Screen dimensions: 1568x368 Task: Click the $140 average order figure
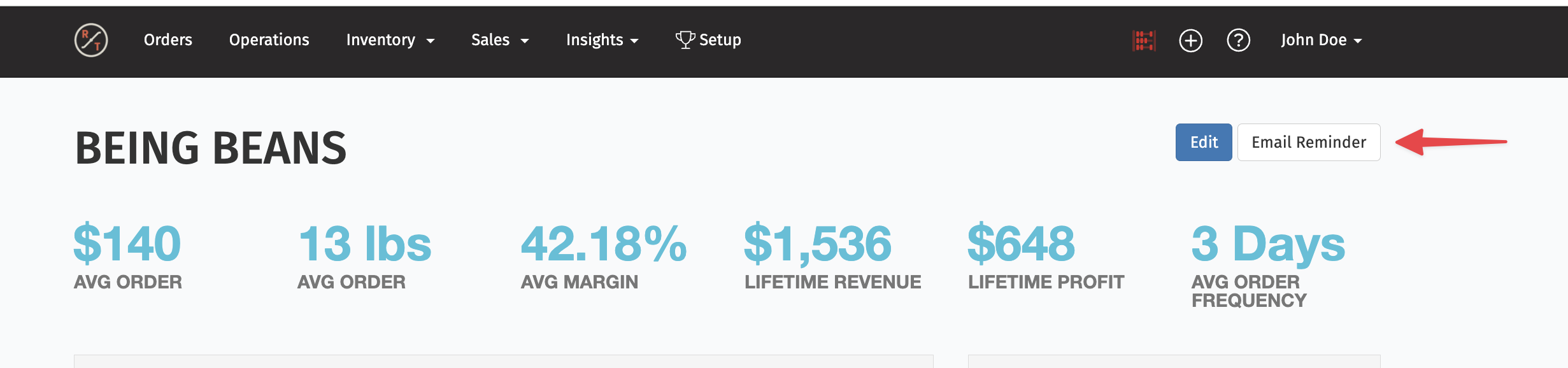click(127, 243)
